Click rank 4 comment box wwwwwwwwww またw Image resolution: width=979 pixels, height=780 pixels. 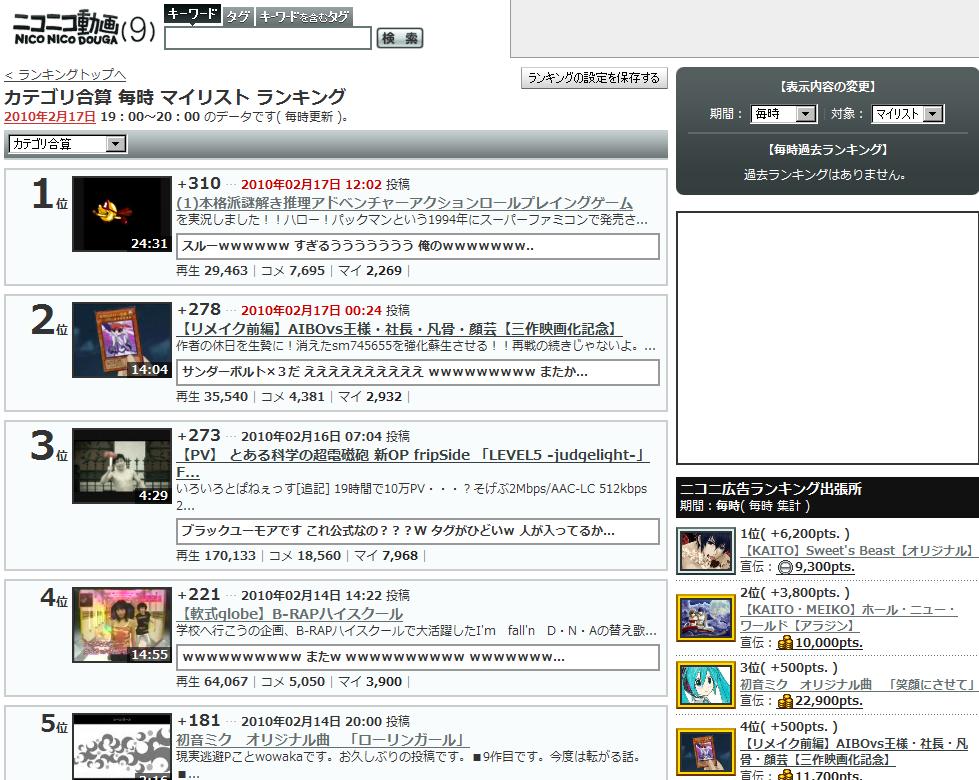(418, 658)
